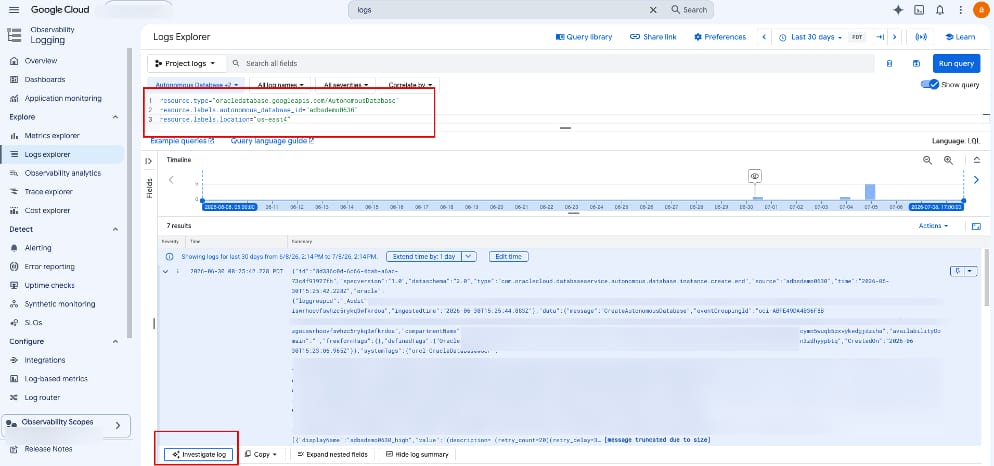Click the tall 07-05 bar in the timeline

pyautogui.click(x=870, y=192)
